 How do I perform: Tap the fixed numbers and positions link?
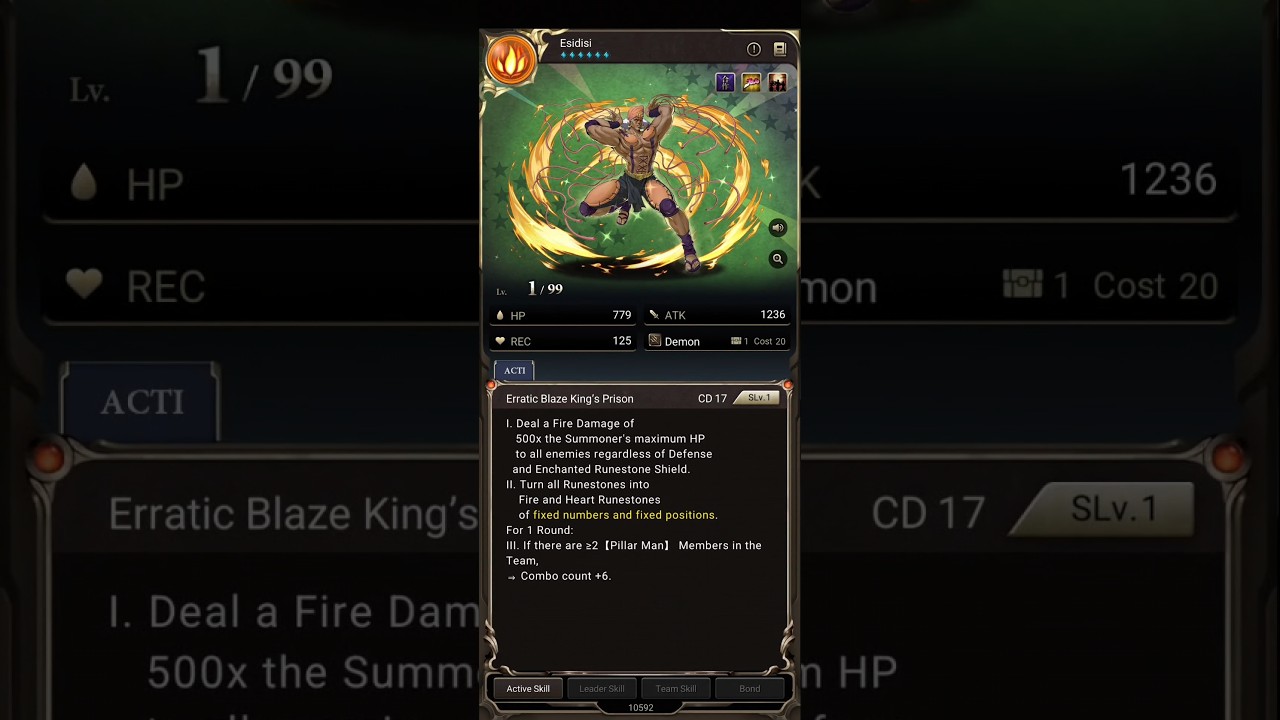(x=625, y=515)
